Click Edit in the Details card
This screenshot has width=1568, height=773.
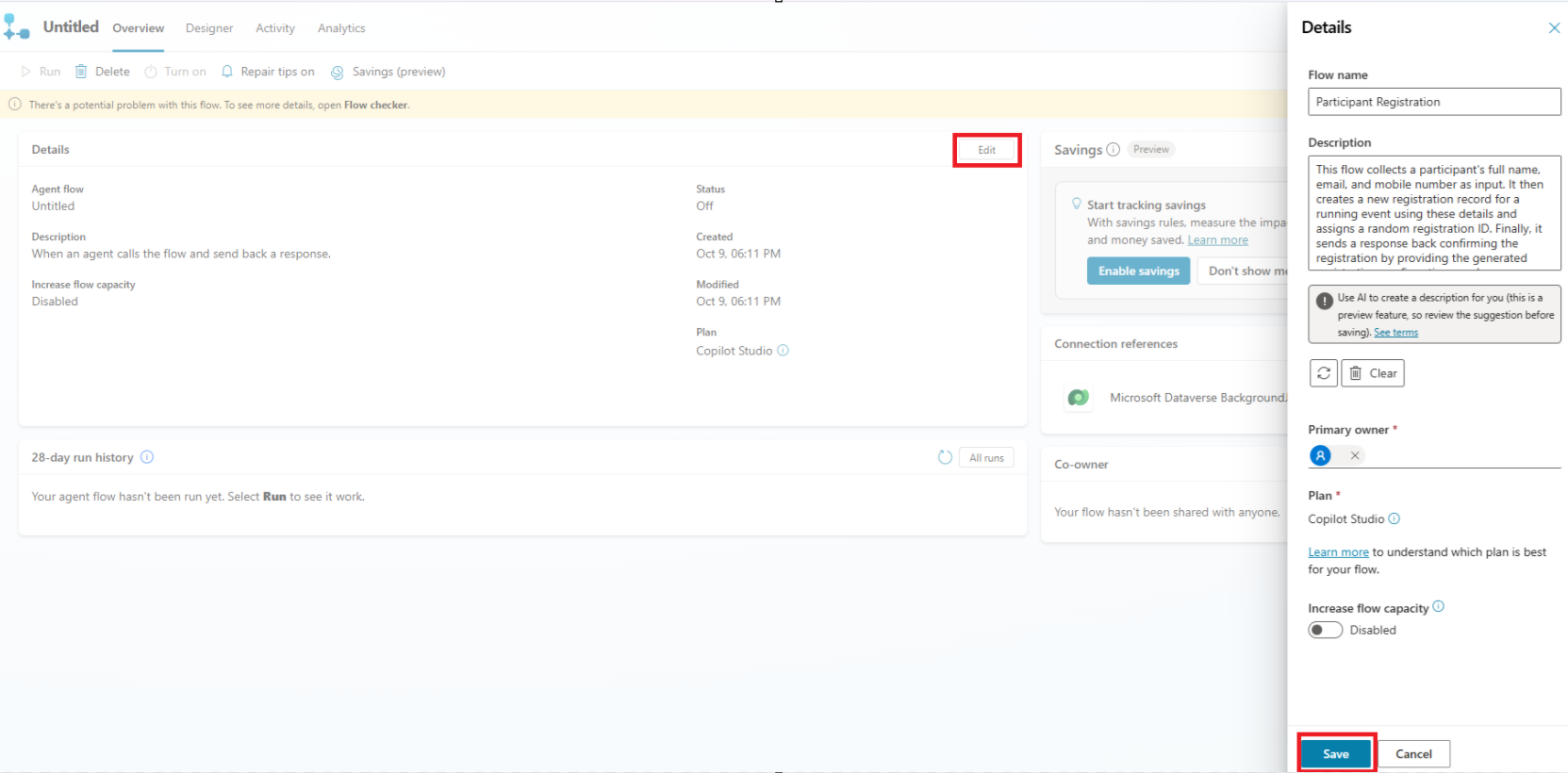click(x=986, y=150)
